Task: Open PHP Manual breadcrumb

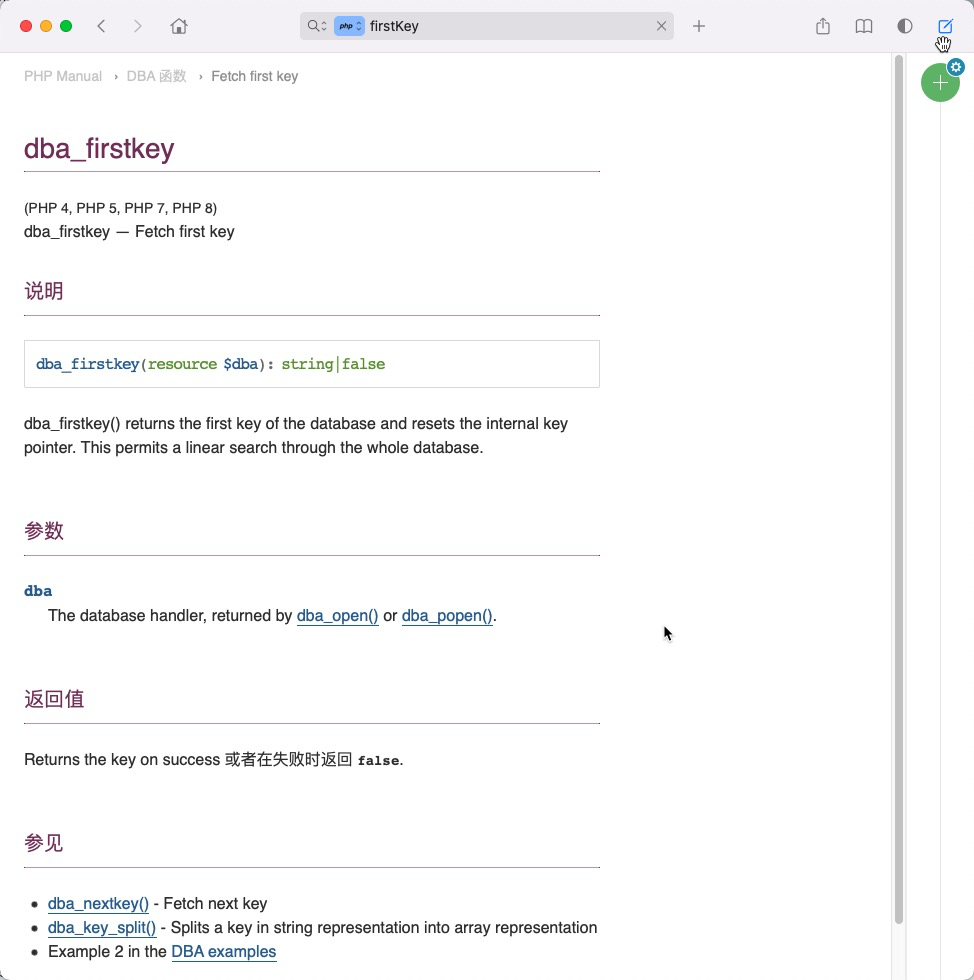Action: (x=63, y=76)
